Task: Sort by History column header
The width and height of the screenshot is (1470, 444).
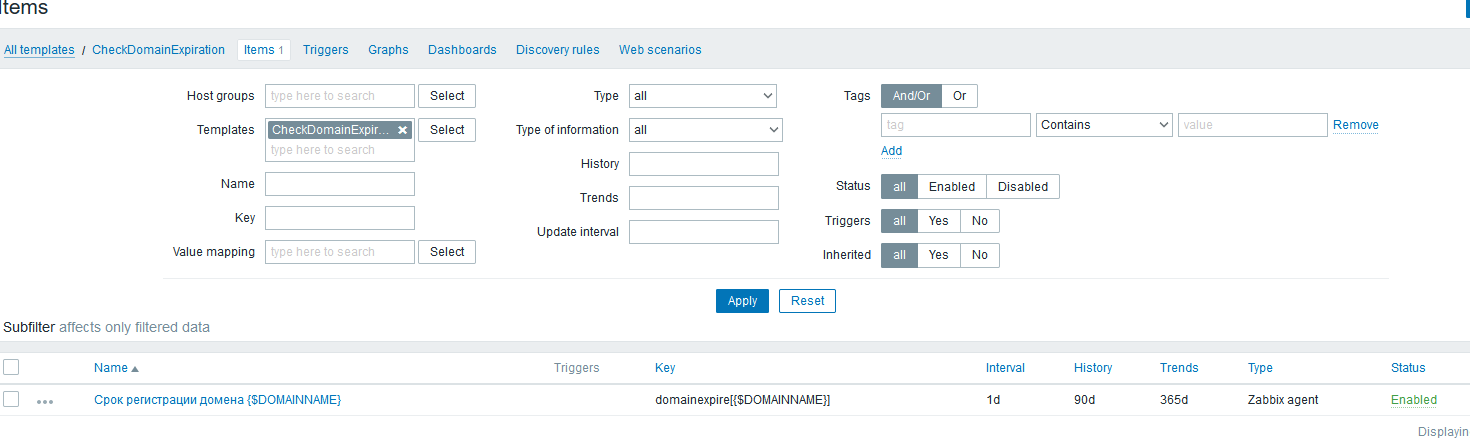Action: pos(1093,368)
